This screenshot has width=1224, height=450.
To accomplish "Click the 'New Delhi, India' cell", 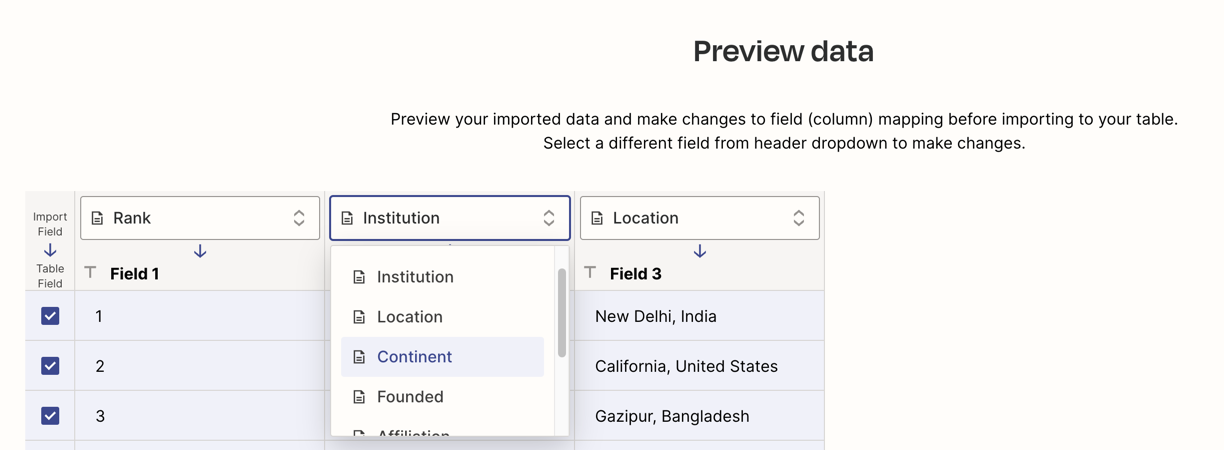I will (x=700, y=316).
